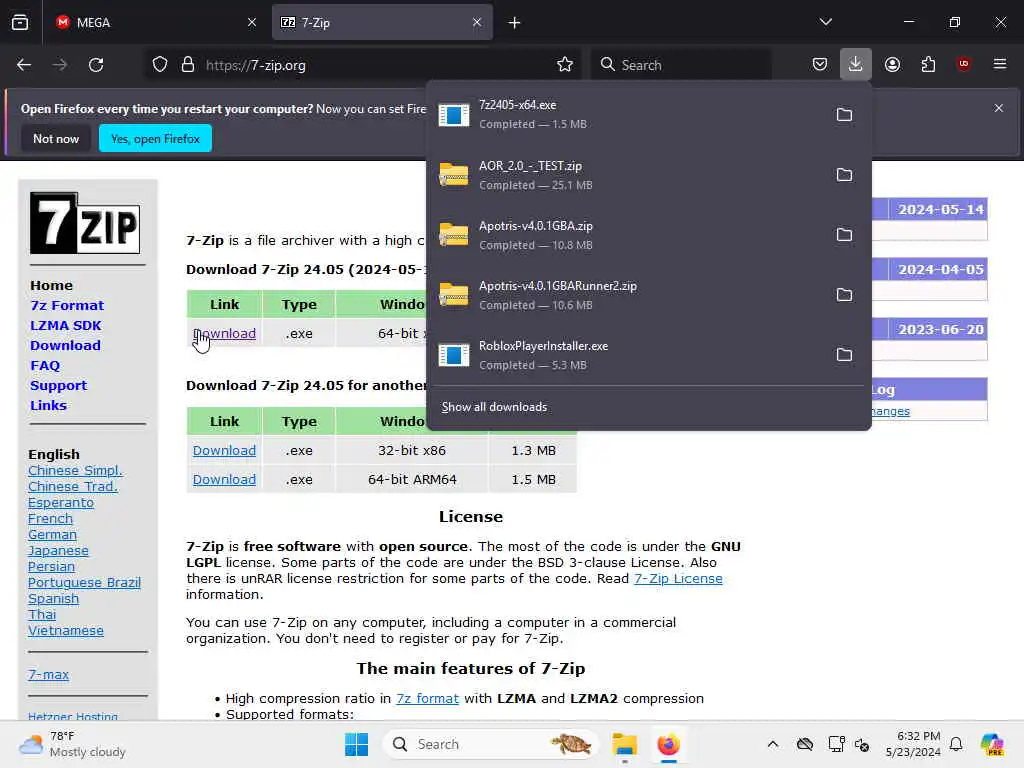Switch language to Japanese

[58, 551]
